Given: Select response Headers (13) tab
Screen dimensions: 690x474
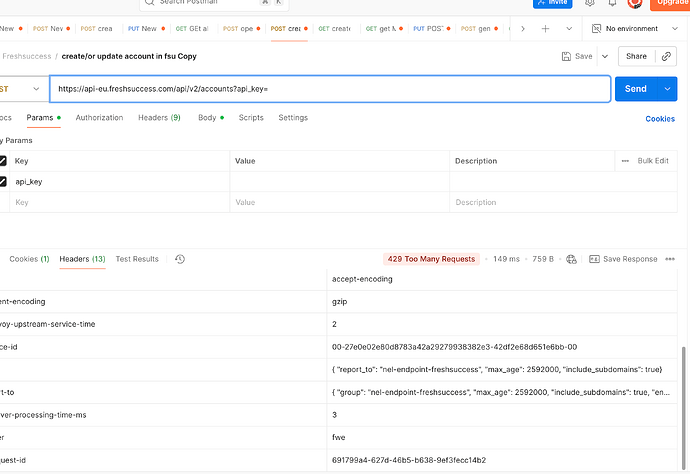Looking at the screenshot, I should click(x=82, y=259).
